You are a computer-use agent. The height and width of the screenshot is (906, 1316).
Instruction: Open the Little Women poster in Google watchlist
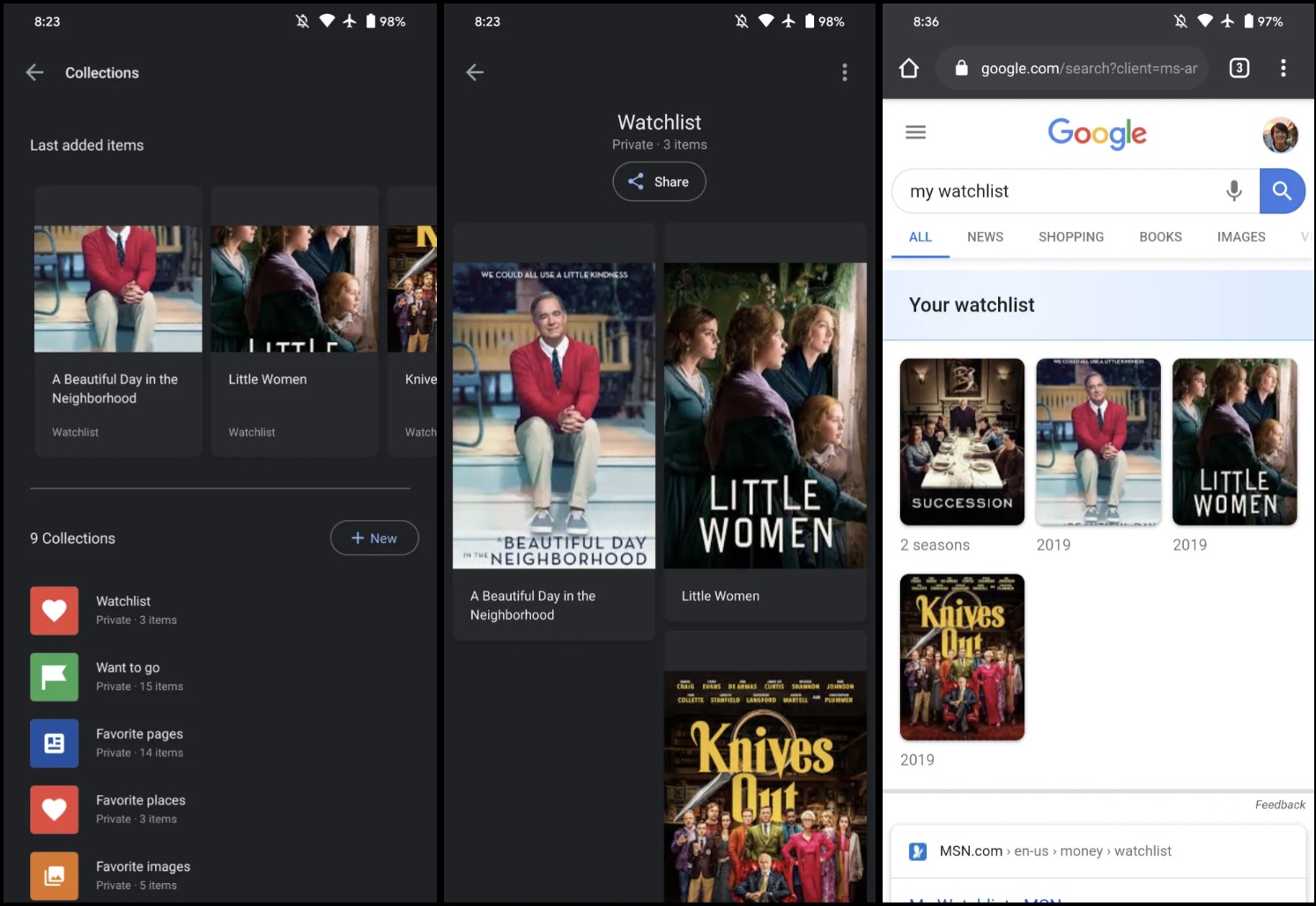point(1235,442)
